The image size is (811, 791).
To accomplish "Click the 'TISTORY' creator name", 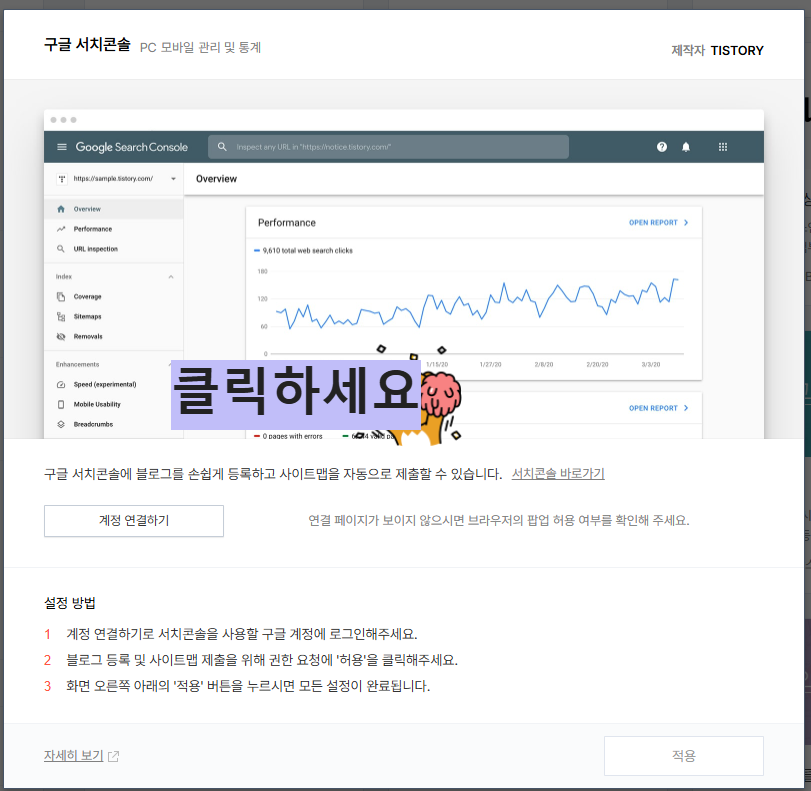I will 737,50.
